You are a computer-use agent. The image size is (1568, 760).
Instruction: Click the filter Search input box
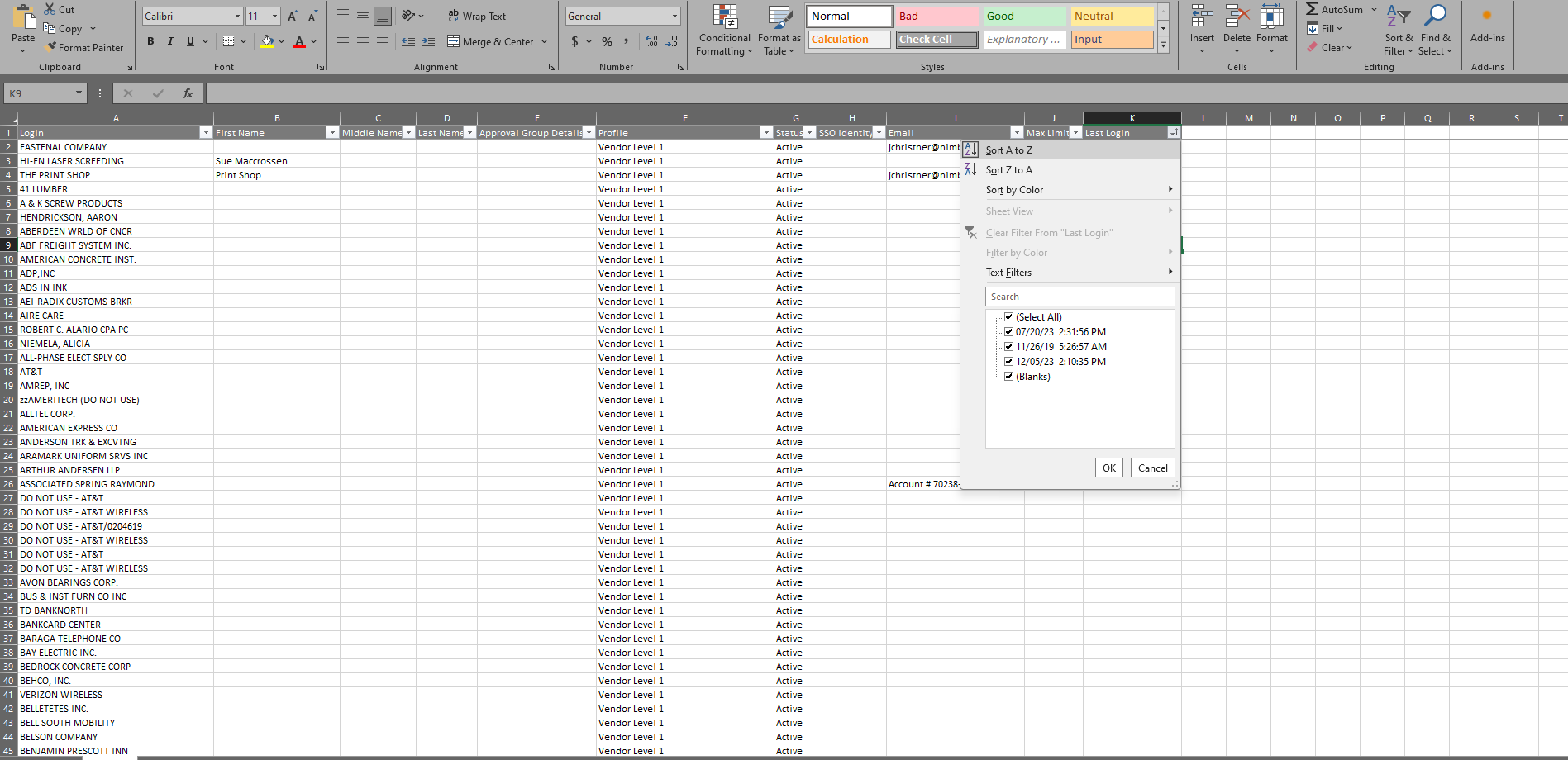coord(1079,297)
